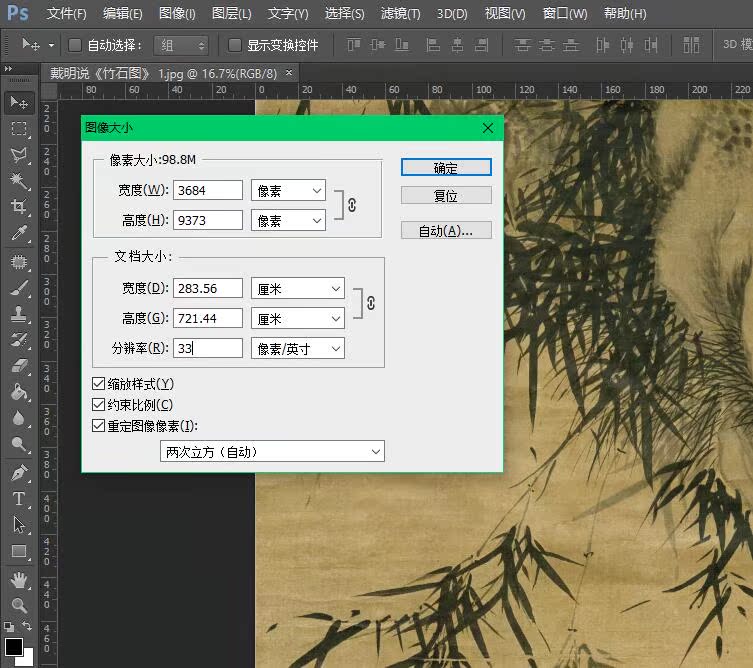Click the 确定 button
The height and width of the screenshot is (668, 753).
(446, 168)
